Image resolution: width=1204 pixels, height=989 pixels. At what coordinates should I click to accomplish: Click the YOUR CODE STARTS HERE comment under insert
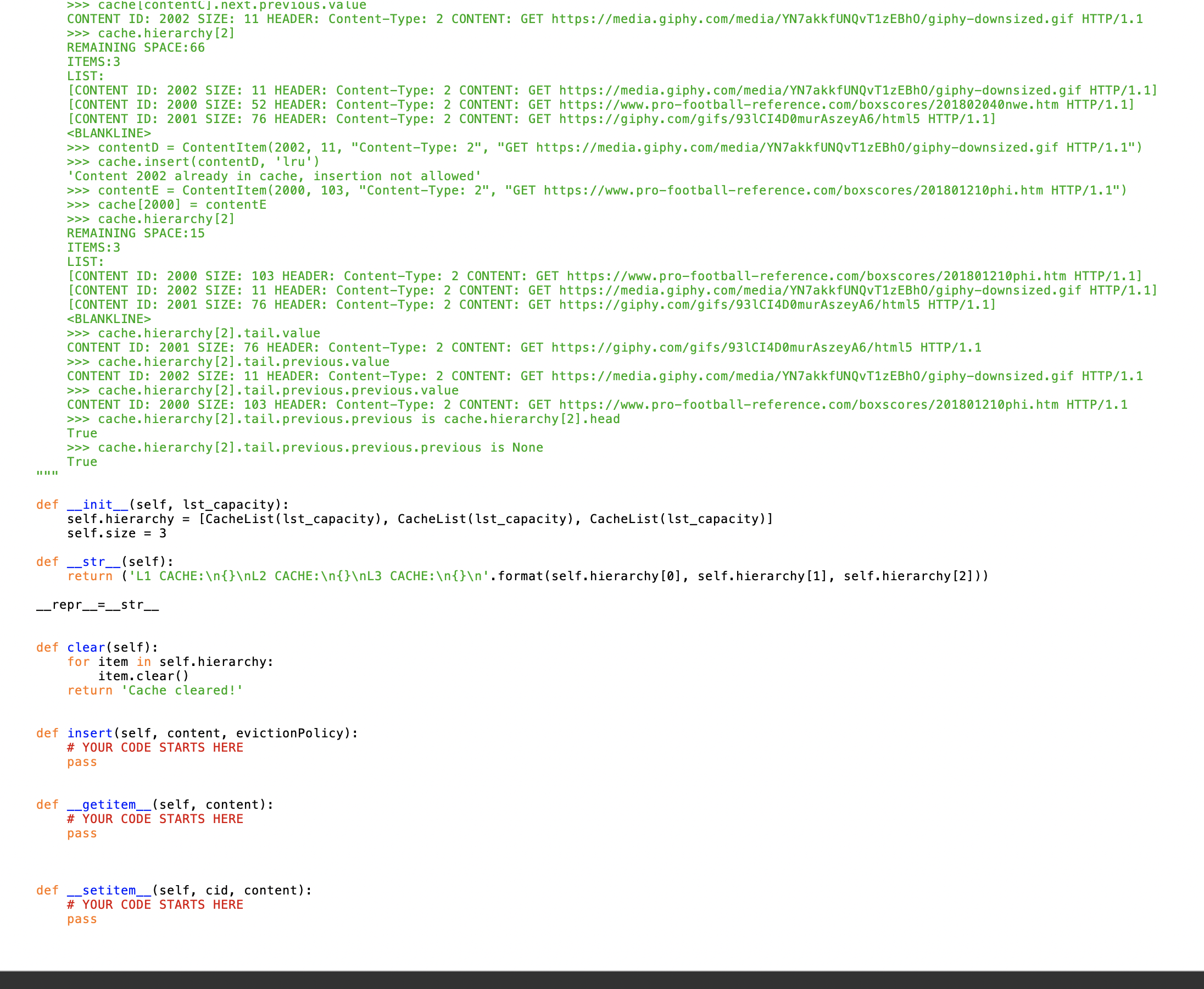coord(155,747)
